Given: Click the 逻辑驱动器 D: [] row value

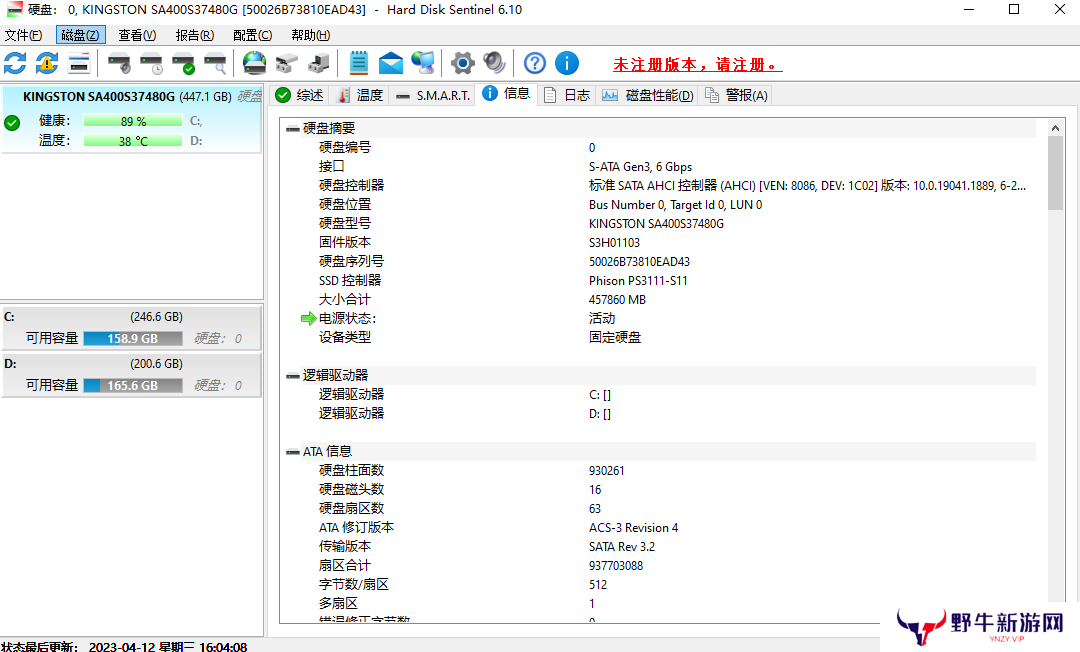Looking at the screenshot, I should point(599,414).
